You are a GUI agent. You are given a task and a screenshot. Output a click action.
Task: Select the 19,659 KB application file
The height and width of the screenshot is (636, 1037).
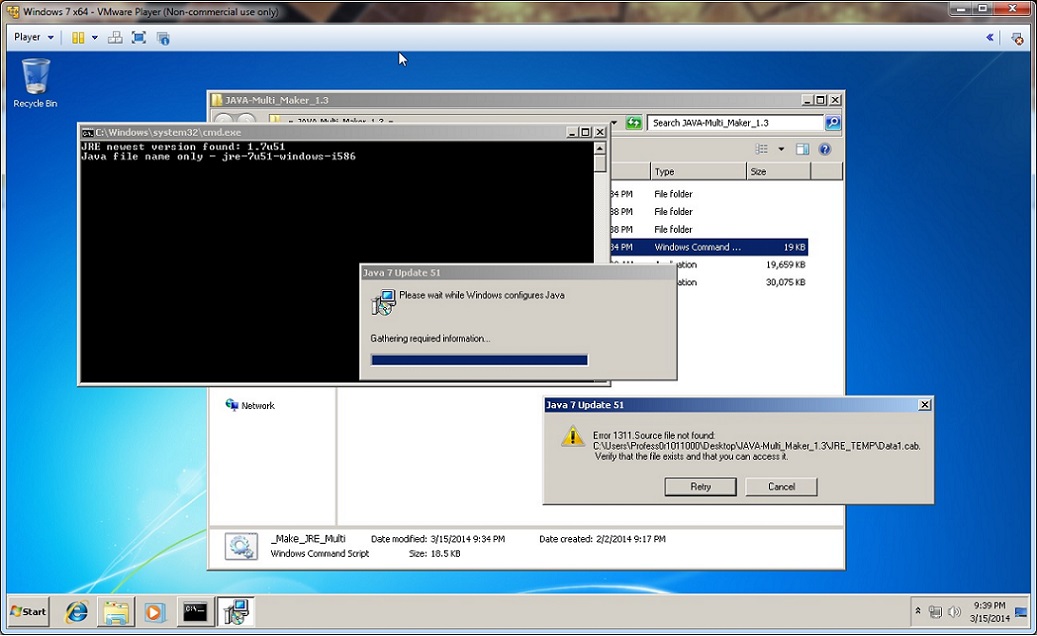708,264
